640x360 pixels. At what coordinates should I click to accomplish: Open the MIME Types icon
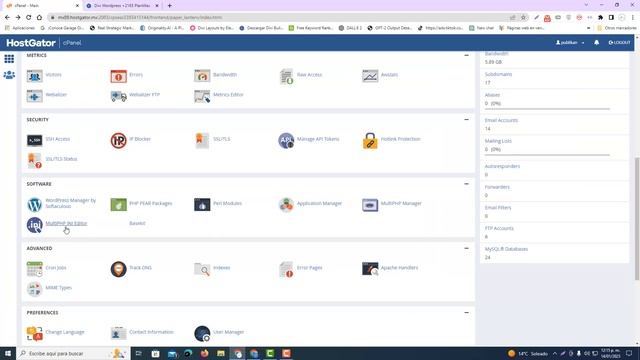35,289
